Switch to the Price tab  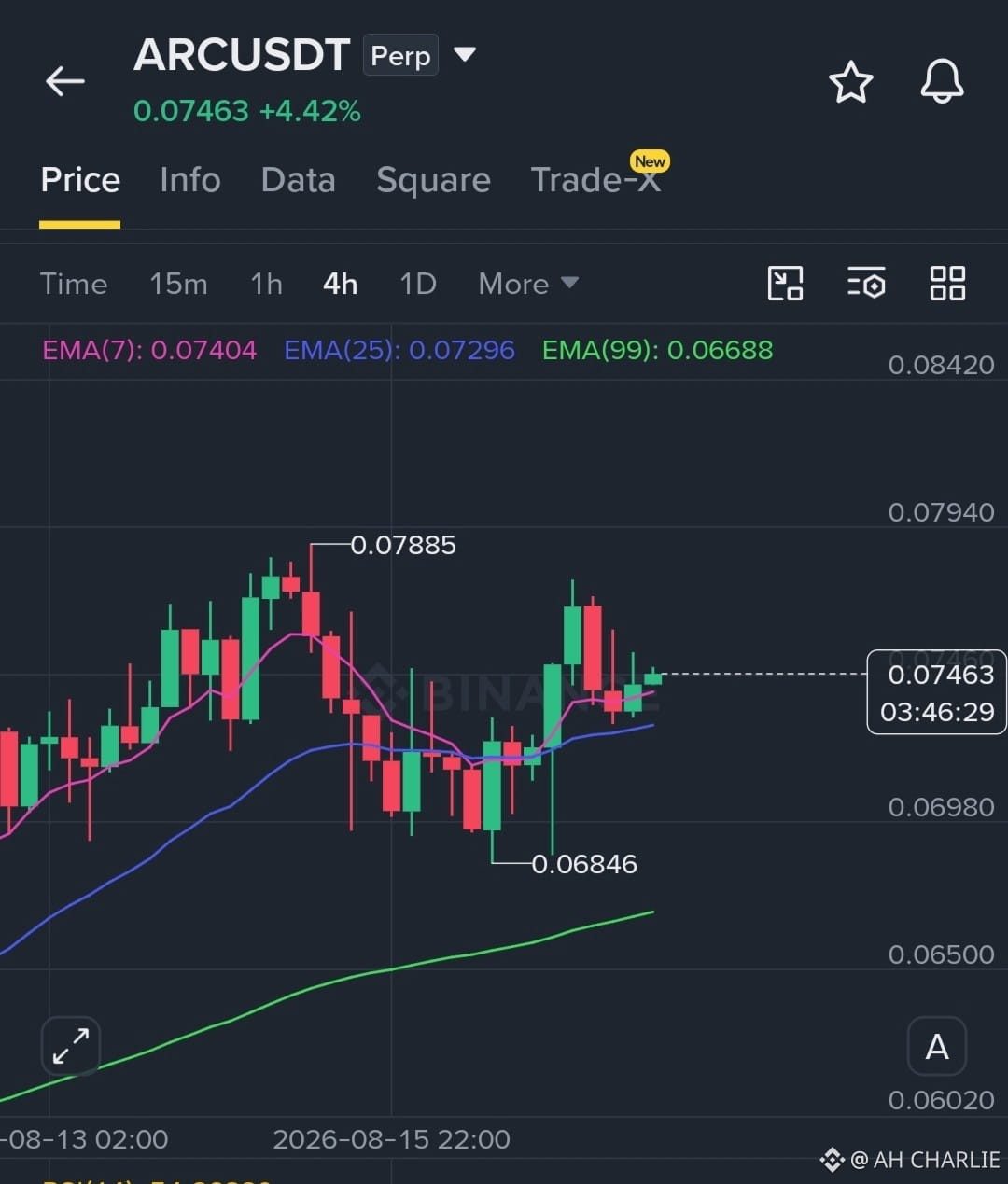coord(80,179)
